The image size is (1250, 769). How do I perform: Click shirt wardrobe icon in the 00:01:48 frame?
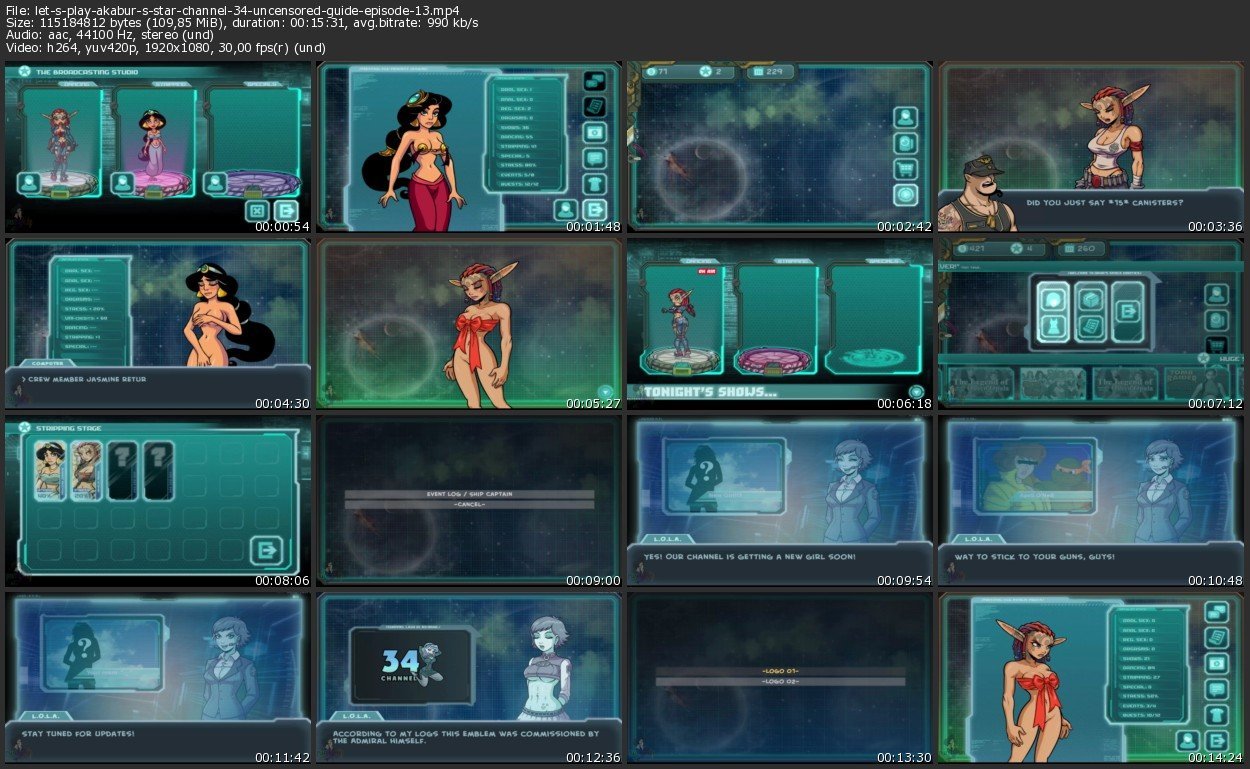click(595, 184)
